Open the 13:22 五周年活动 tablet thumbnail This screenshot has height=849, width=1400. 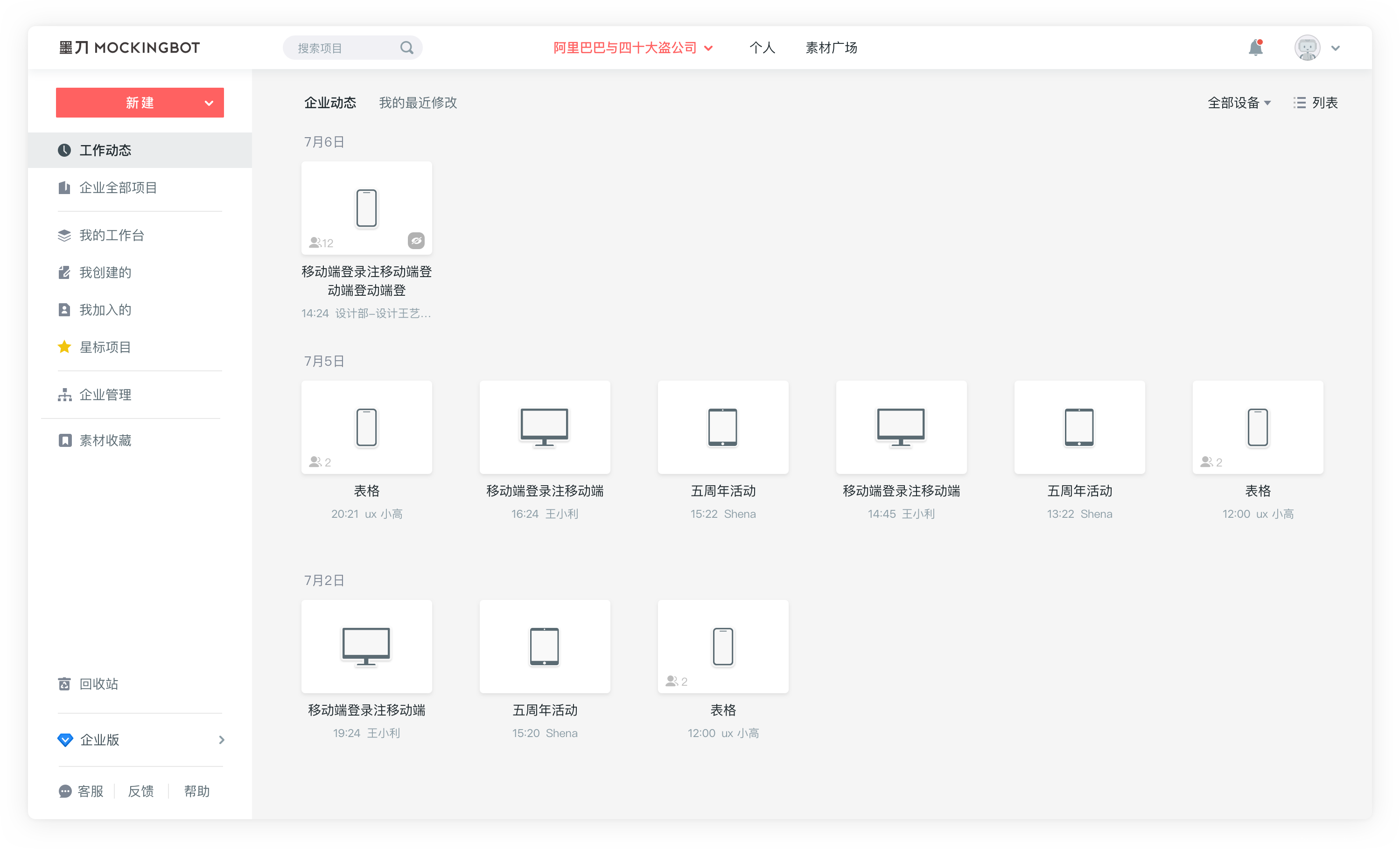click(1079, 427)
